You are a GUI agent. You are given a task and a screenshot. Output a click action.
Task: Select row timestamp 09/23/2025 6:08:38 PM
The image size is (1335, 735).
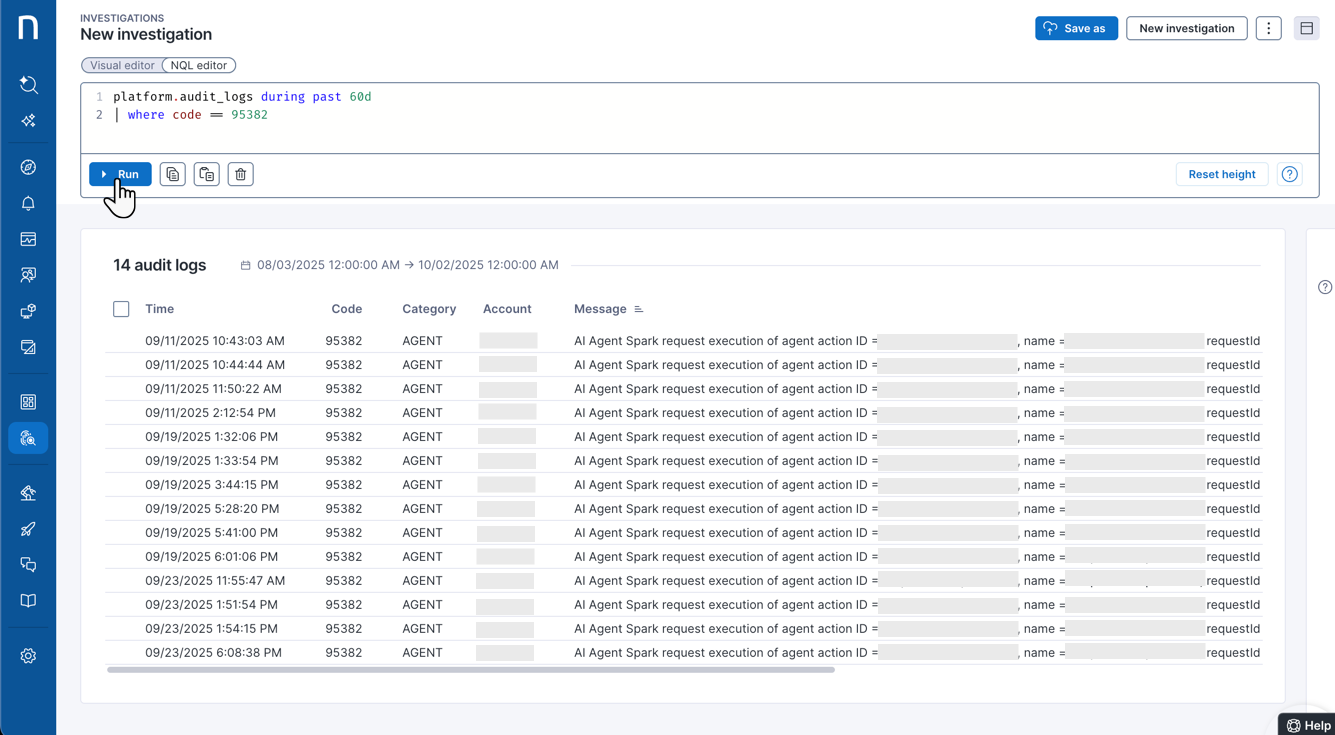213,653
